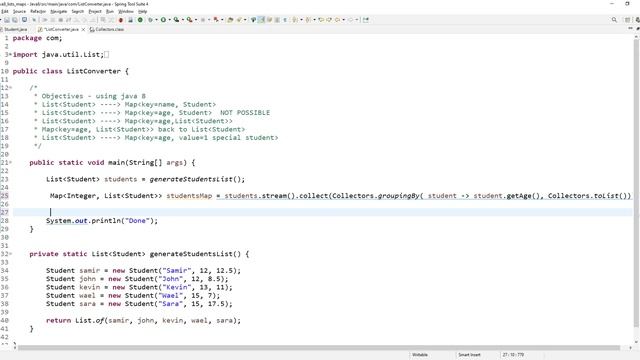
Task: Click 'package com;' on line 1
Action: pyautogui.click(x=38, y=38)
